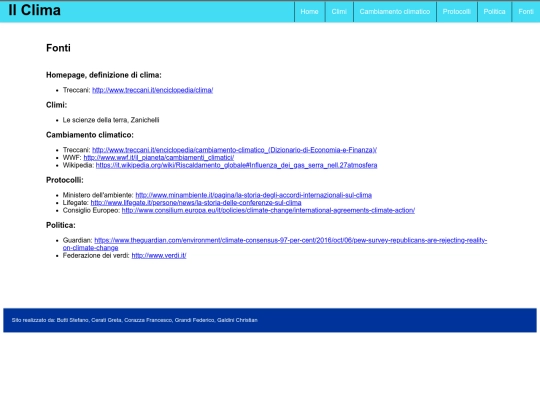Click the 'Politica:' section heading
540x405 pixels.
(61, 225)
